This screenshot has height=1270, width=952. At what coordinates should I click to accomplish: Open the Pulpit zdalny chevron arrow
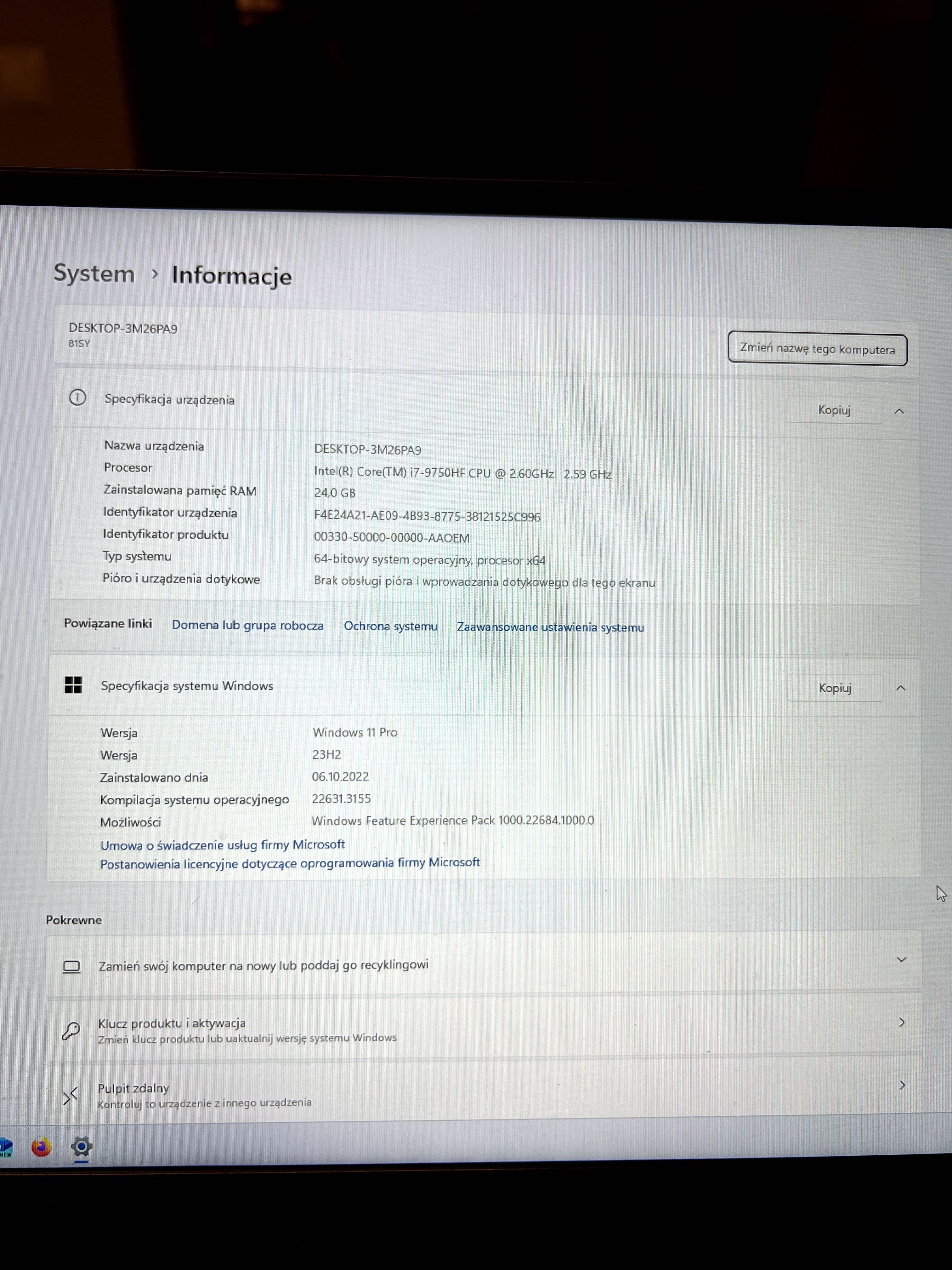(902, 1085)
